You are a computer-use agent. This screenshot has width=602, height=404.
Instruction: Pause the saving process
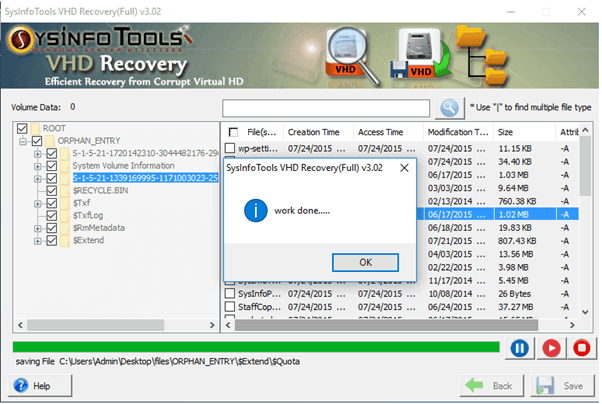point(519,348)
